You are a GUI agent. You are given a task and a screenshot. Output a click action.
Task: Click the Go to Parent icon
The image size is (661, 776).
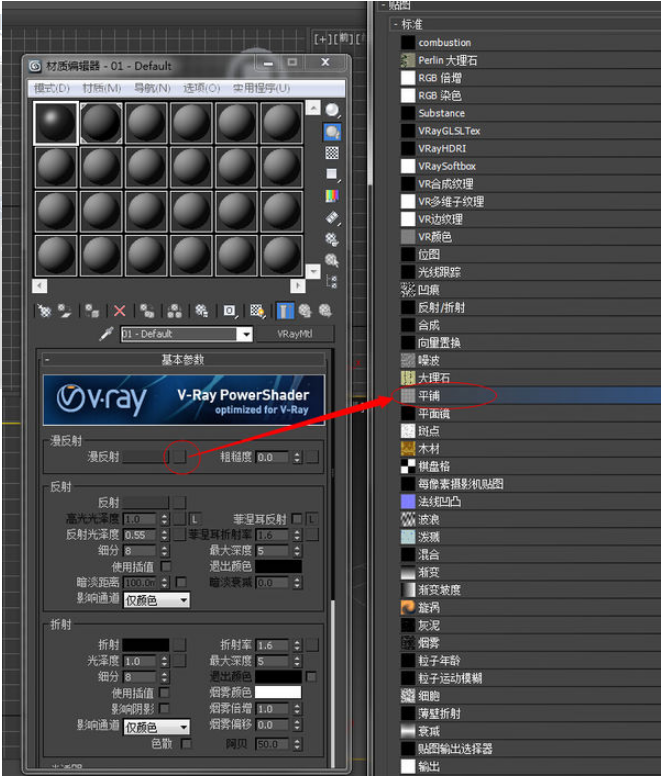pyautogui.click(x=305, y=311)
